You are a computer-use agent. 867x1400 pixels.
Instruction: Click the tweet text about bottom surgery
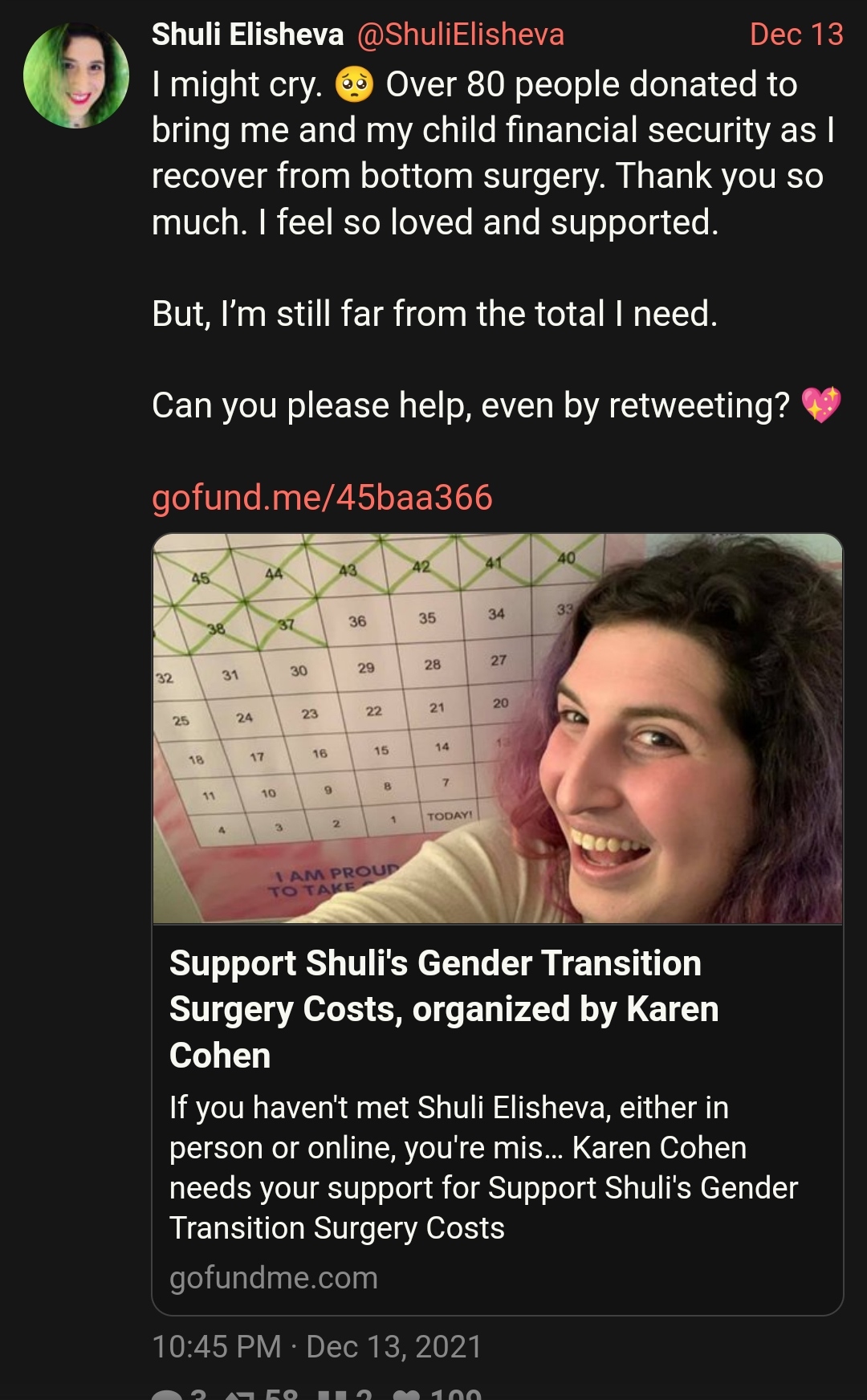point(493,153)
